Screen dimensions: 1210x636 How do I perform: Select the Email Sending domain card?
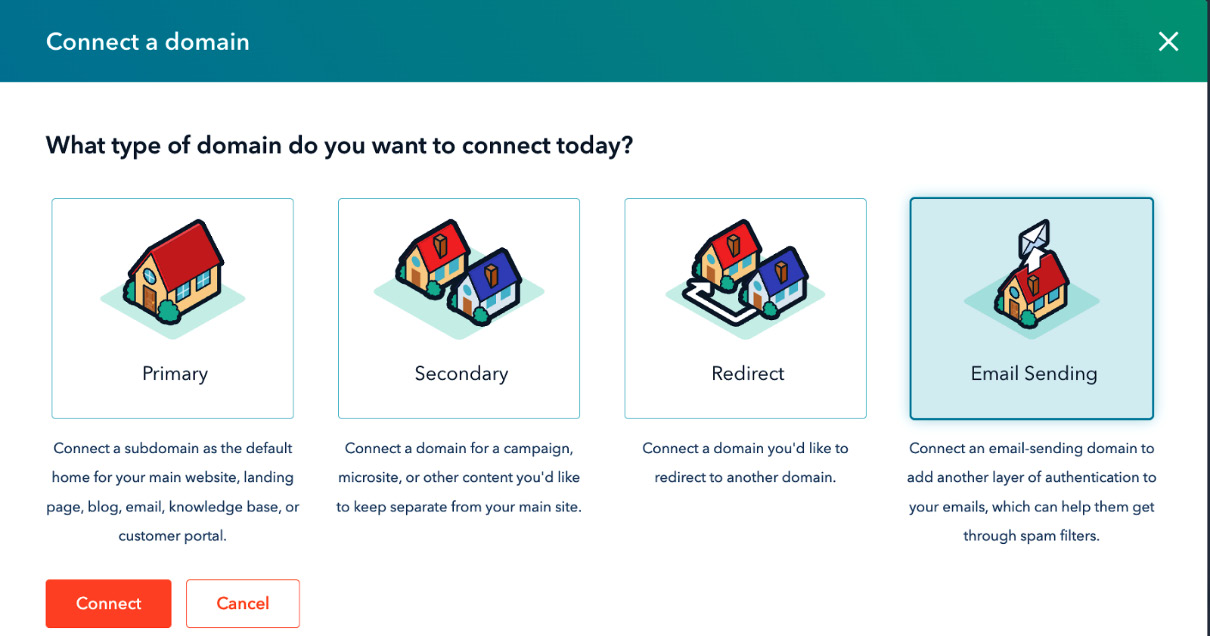pyautogui.click(x=1032, y=308)
